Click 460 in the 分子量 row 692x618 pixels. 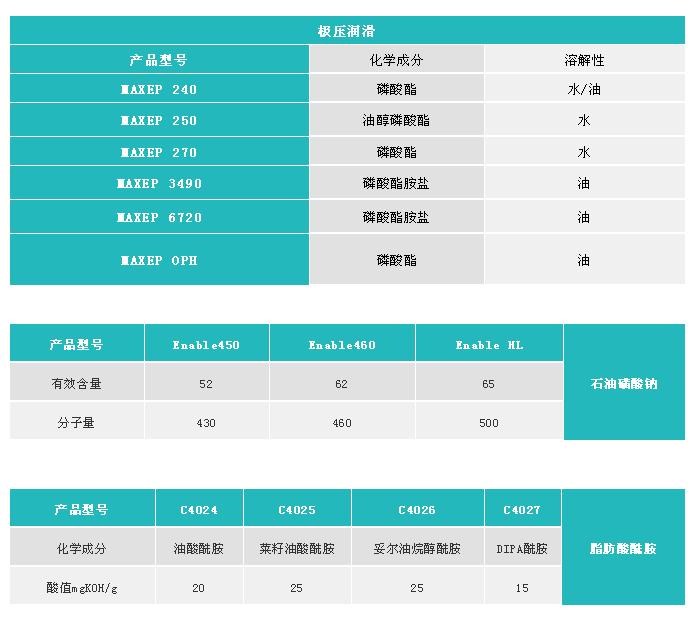click(x=342, y=422)
